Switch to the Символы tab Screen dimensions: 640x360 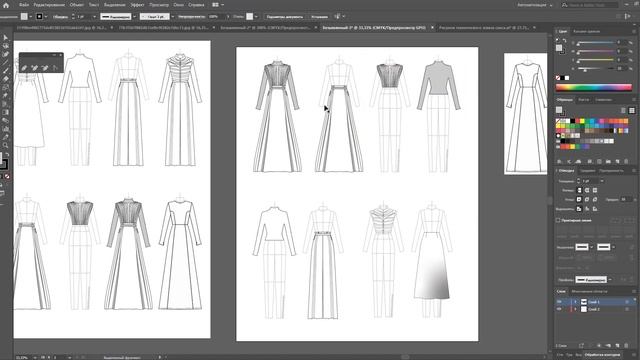click(x=603, y=100)
